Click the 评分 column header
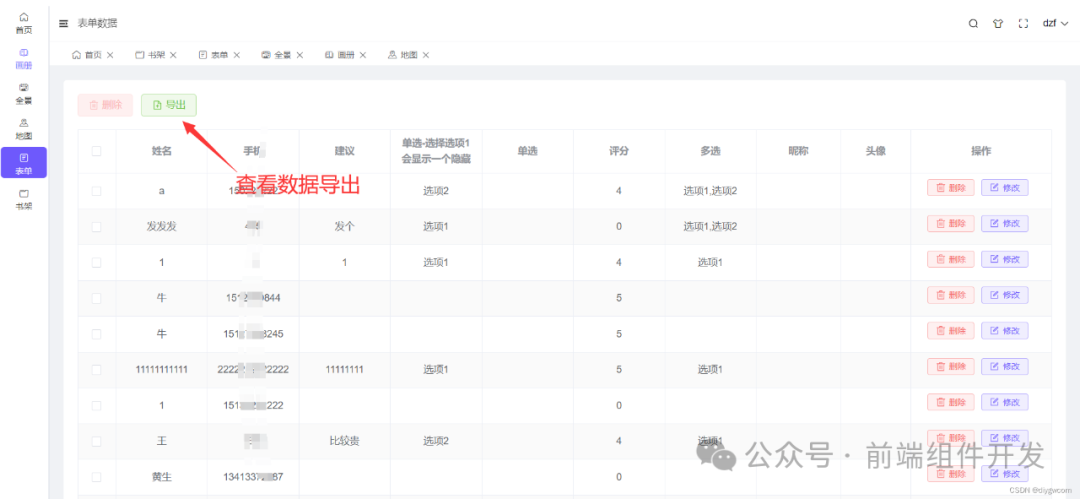Screen dimensions: 1080x499 [x=619, y=151]
